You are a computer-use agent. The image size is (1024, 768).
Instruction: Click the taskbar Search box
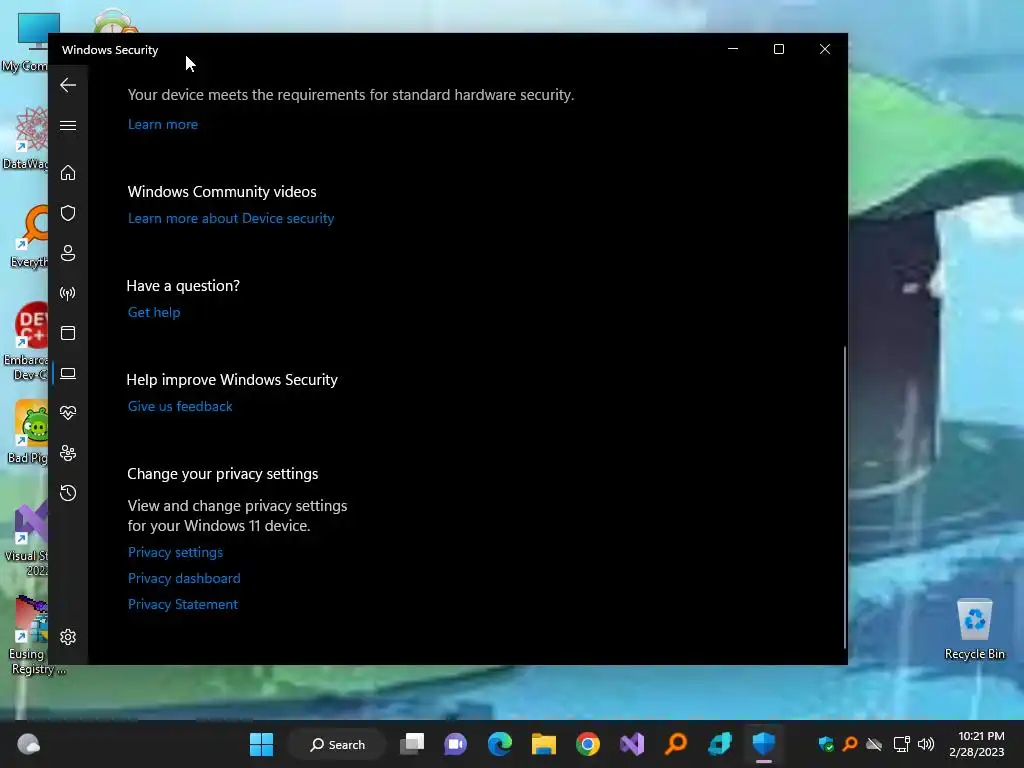pyautogui.click(x=337, y=744)
